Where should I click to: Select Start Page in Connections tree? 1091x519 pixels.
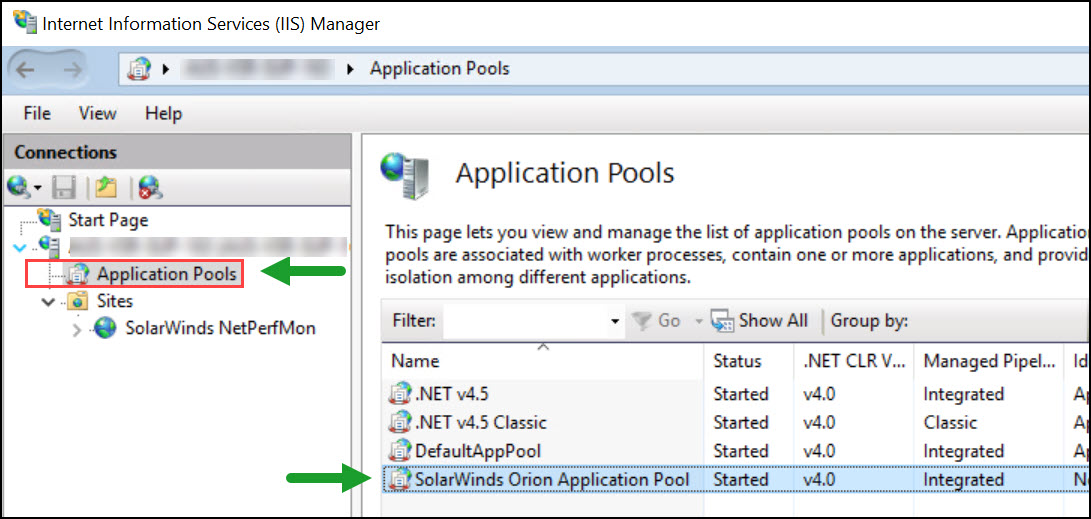107,220
